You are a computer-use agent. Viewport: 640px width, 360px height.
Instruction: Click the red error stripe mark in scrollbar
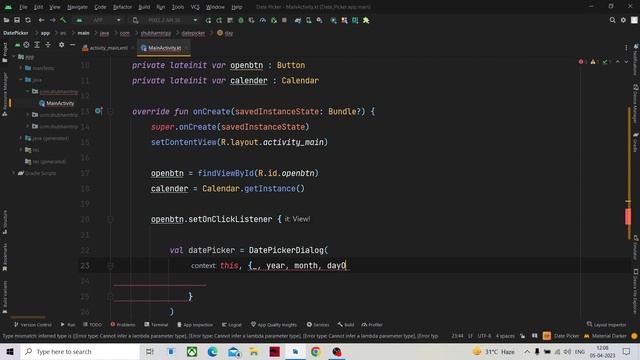click(x=628, y=216)
